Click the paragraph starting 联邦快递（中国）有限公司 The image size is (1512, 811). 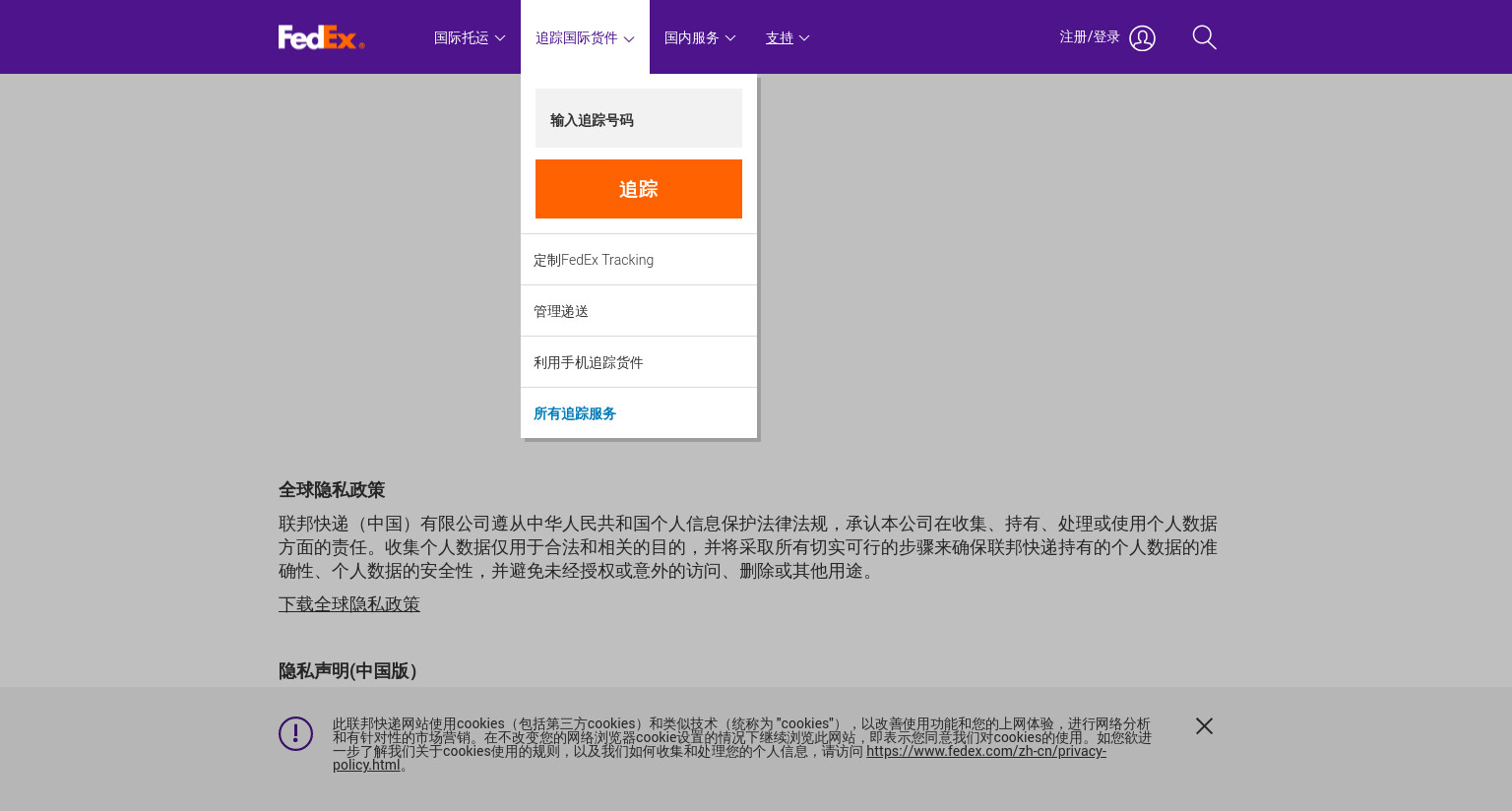point(748,547)
